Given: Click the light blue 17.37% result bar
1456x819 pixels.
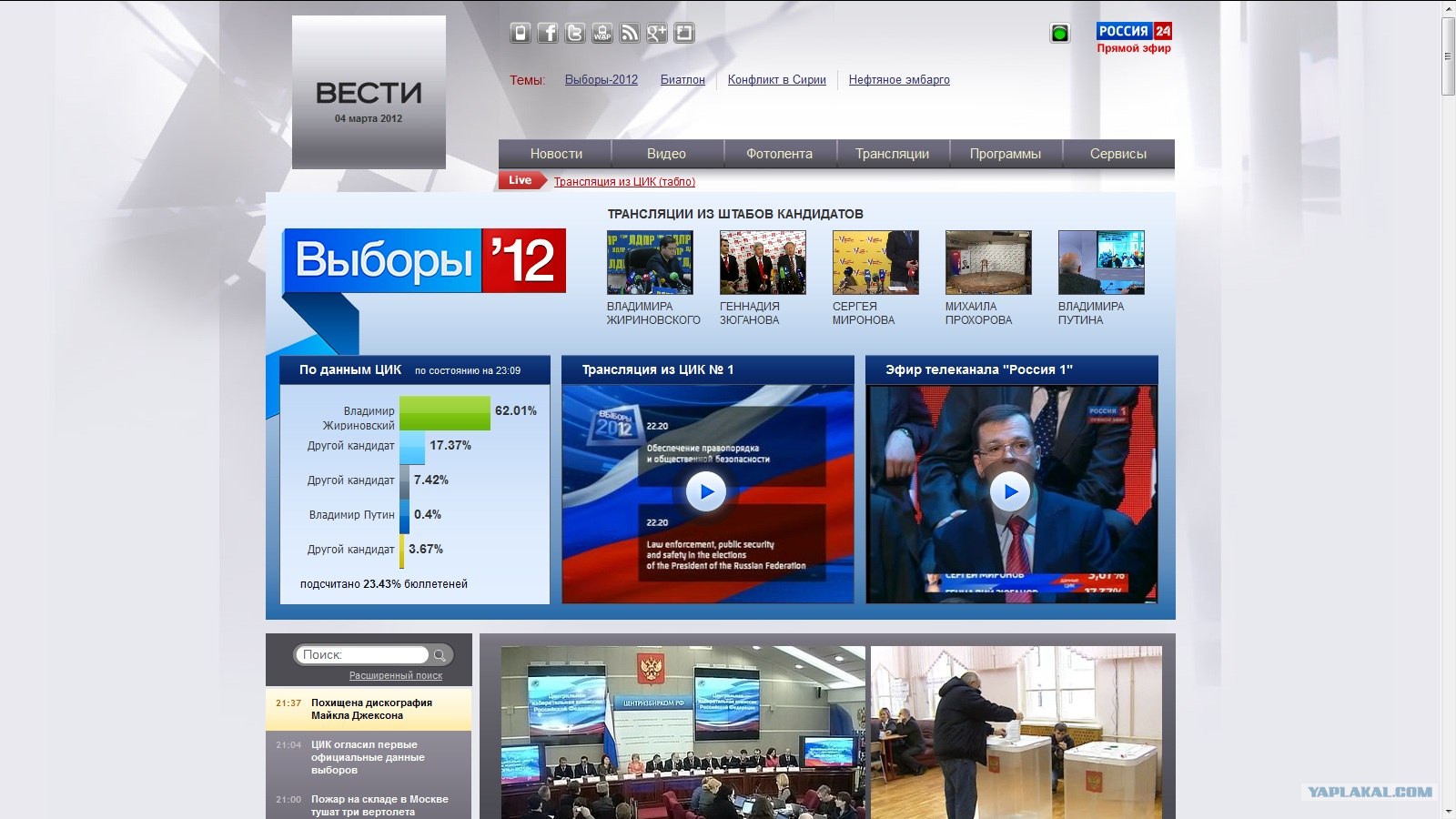Looking at the screenshot, I should [x=412, y=448].
